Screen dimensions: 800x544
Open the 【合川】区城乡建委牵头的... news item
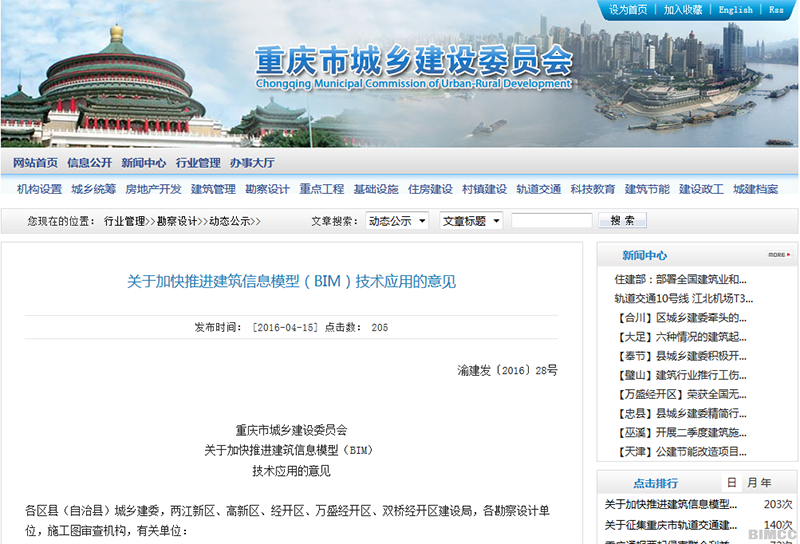tap(680, 318)
